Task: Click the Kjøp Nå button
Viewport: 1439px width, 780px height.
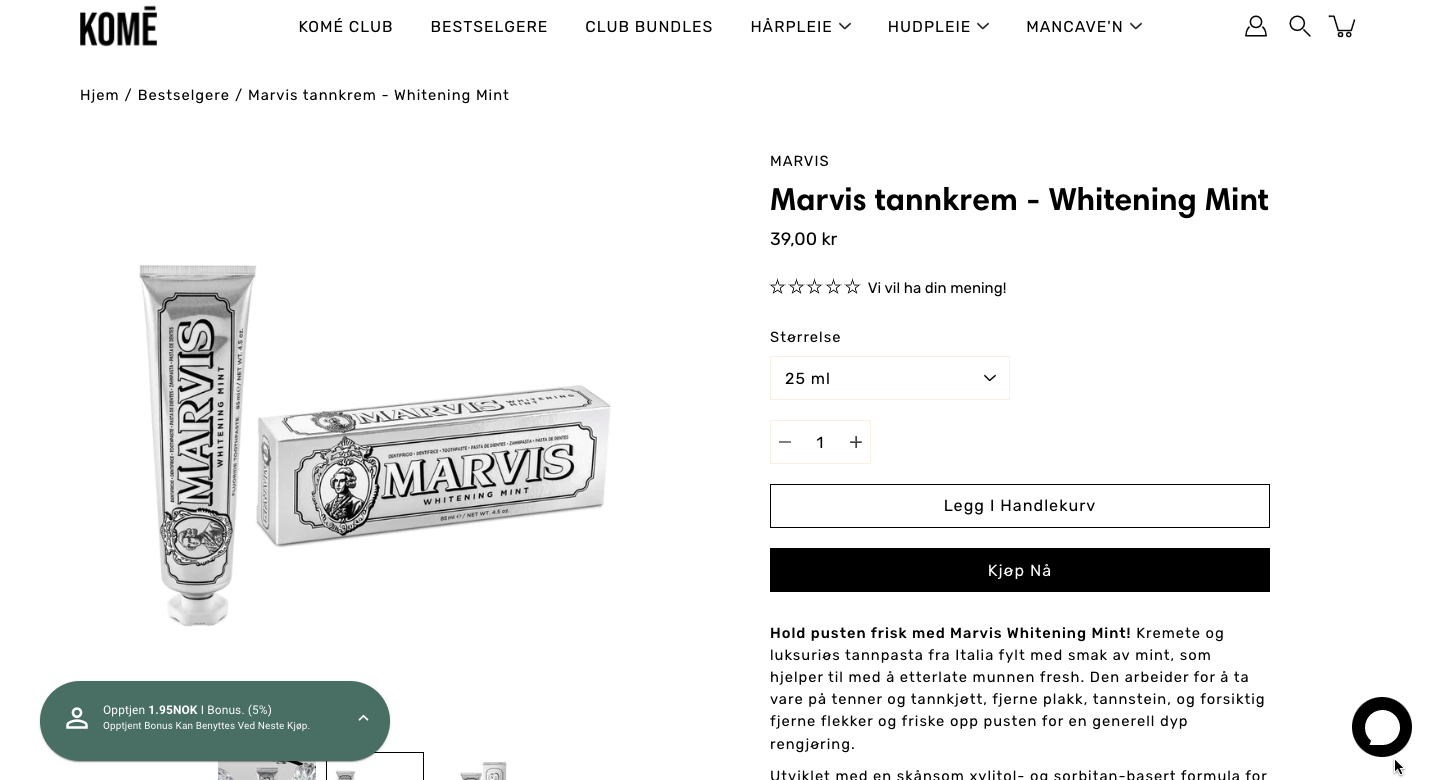Action: pyautogui.click(x=1020, y=570)
